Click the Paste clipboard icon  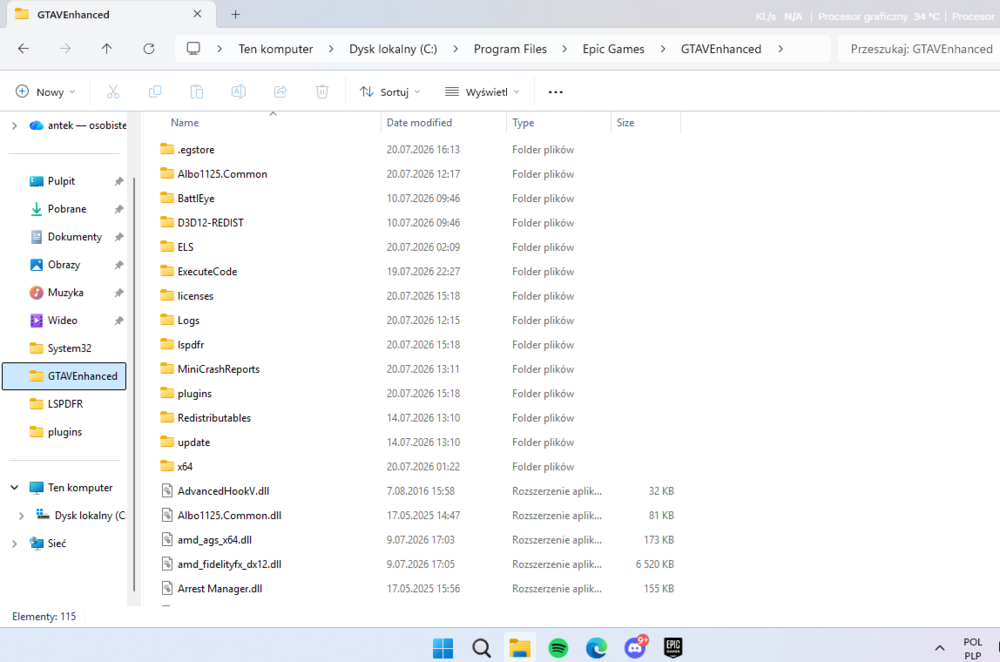[x=196, y=92]
